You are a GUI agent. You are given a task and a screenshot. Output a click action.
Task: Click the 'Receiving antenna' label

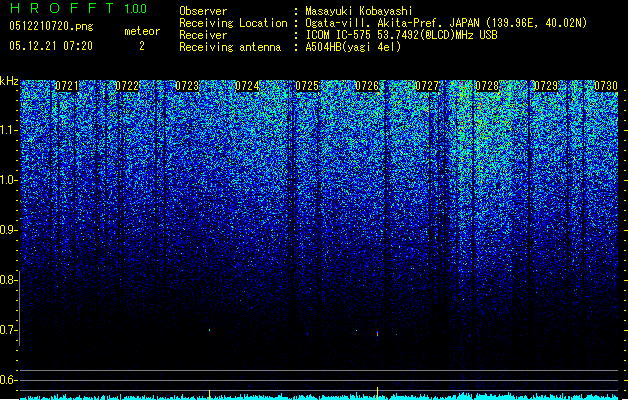(230, 47)
